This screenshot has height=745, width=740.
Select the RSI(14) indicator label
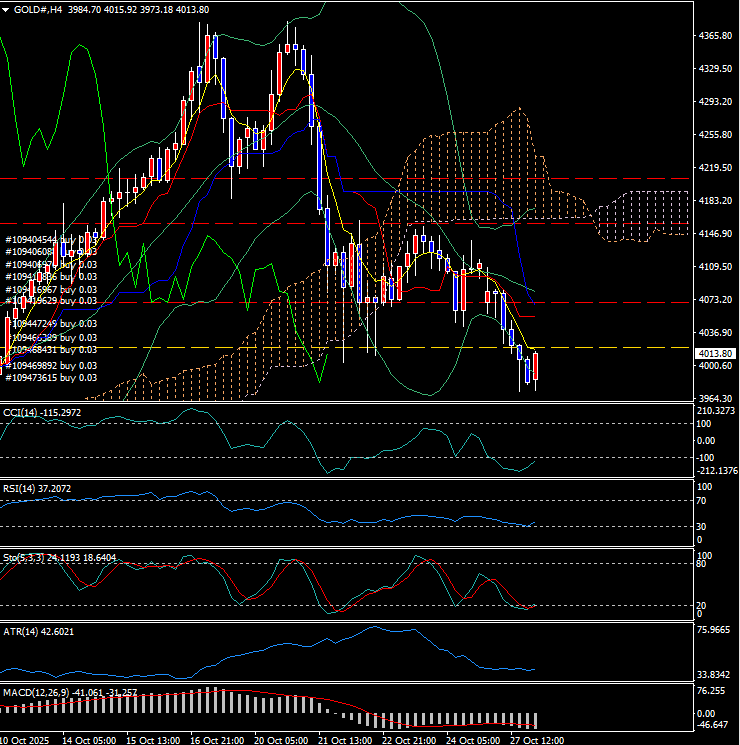coord(21,488)
